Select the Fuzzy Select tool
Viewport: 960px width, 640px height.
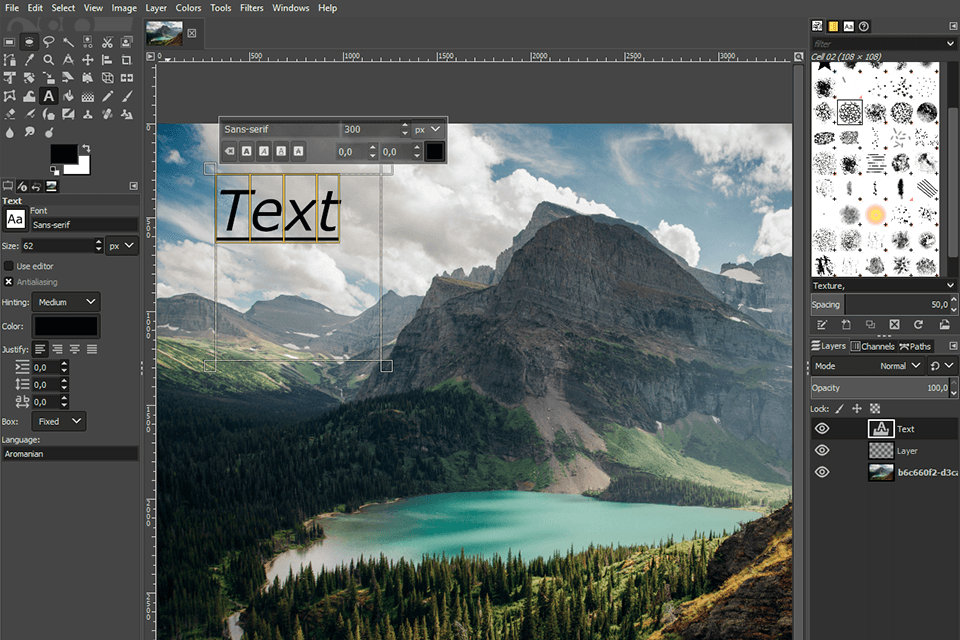pos(67,43)
